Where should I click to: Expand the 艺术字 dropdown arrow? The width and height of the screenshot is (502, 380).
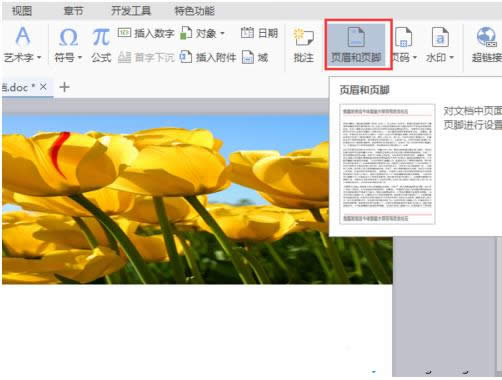tap(39, 58)
